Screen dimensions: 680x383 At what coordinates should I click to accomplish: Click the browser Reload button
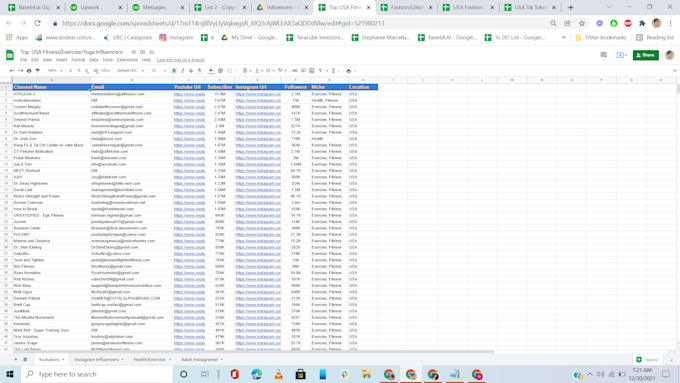click(x=37, y=23)
